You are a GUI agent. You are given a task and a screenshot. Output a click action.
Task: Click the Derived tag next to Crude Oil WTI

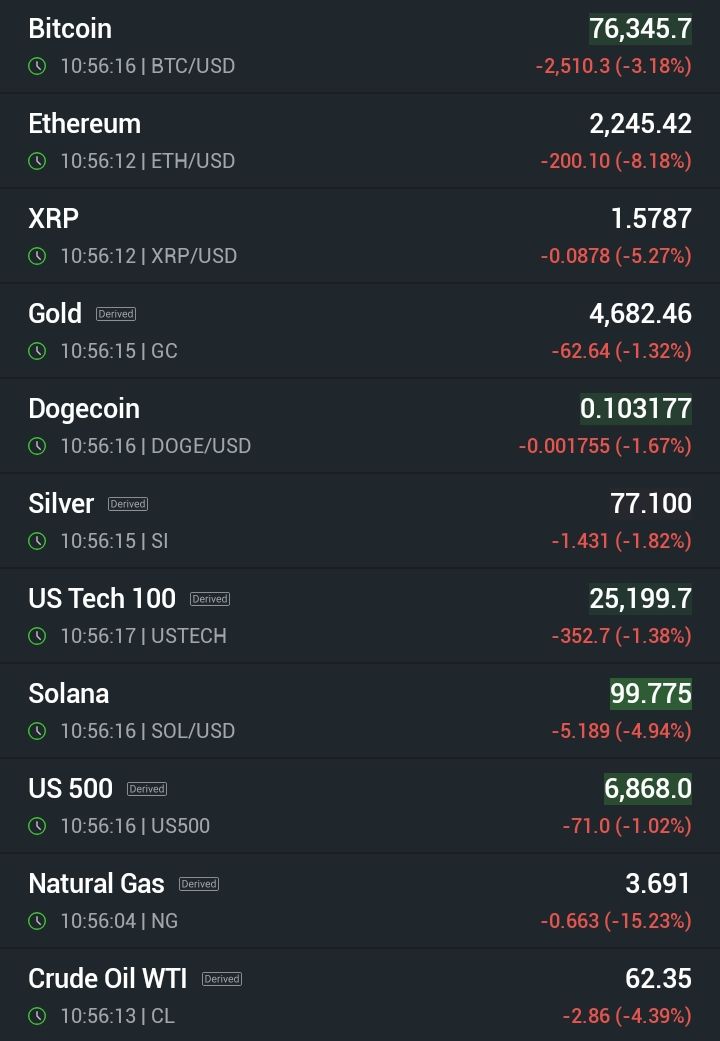point(222,979)
